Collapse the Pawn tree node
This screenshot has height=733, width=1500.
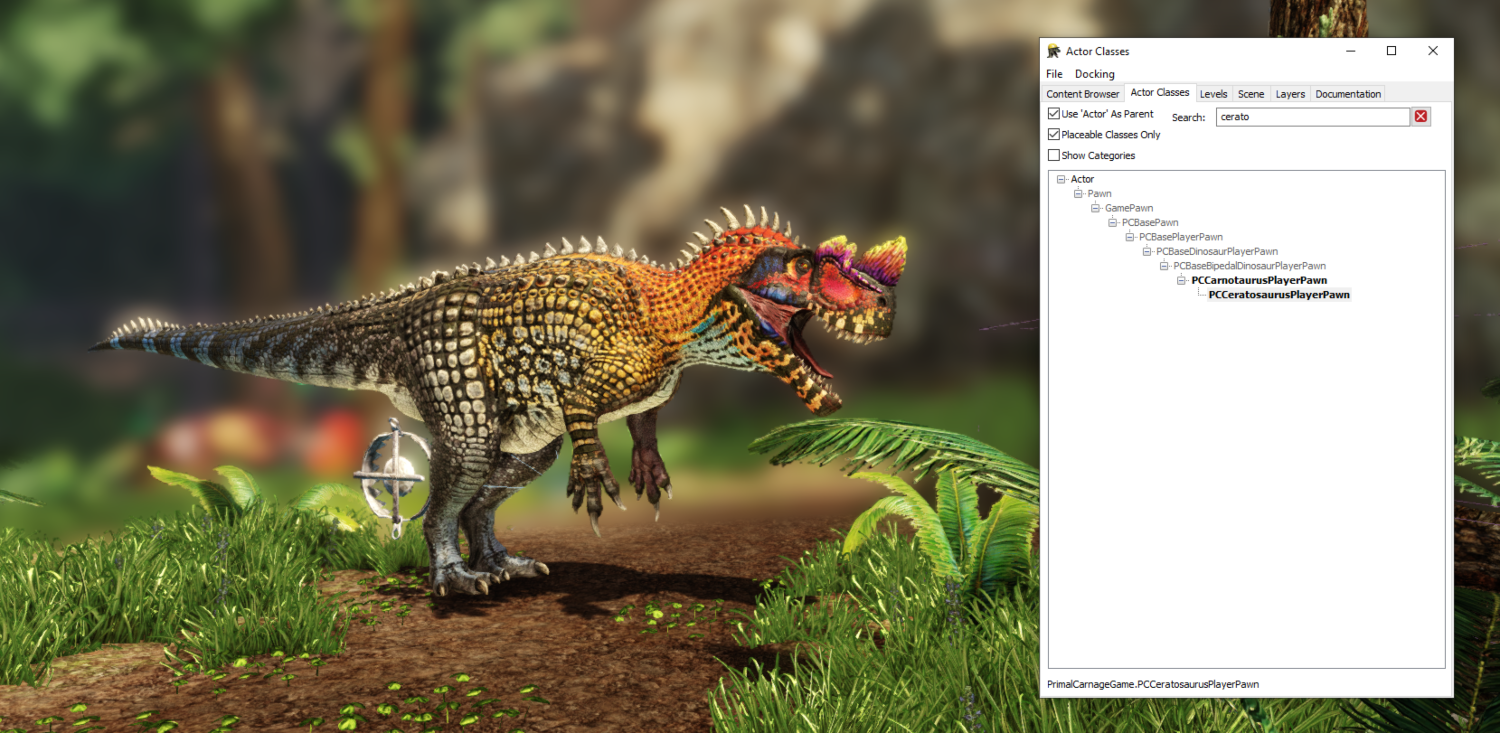tap(1079, 194)
